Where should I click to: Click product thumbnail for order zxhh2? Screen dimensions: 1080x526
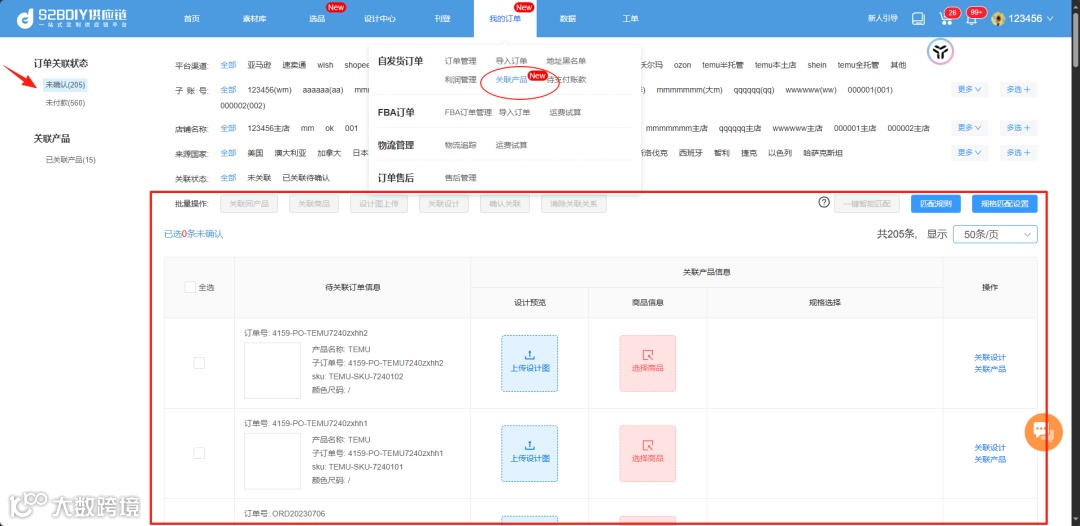point(272,370)
